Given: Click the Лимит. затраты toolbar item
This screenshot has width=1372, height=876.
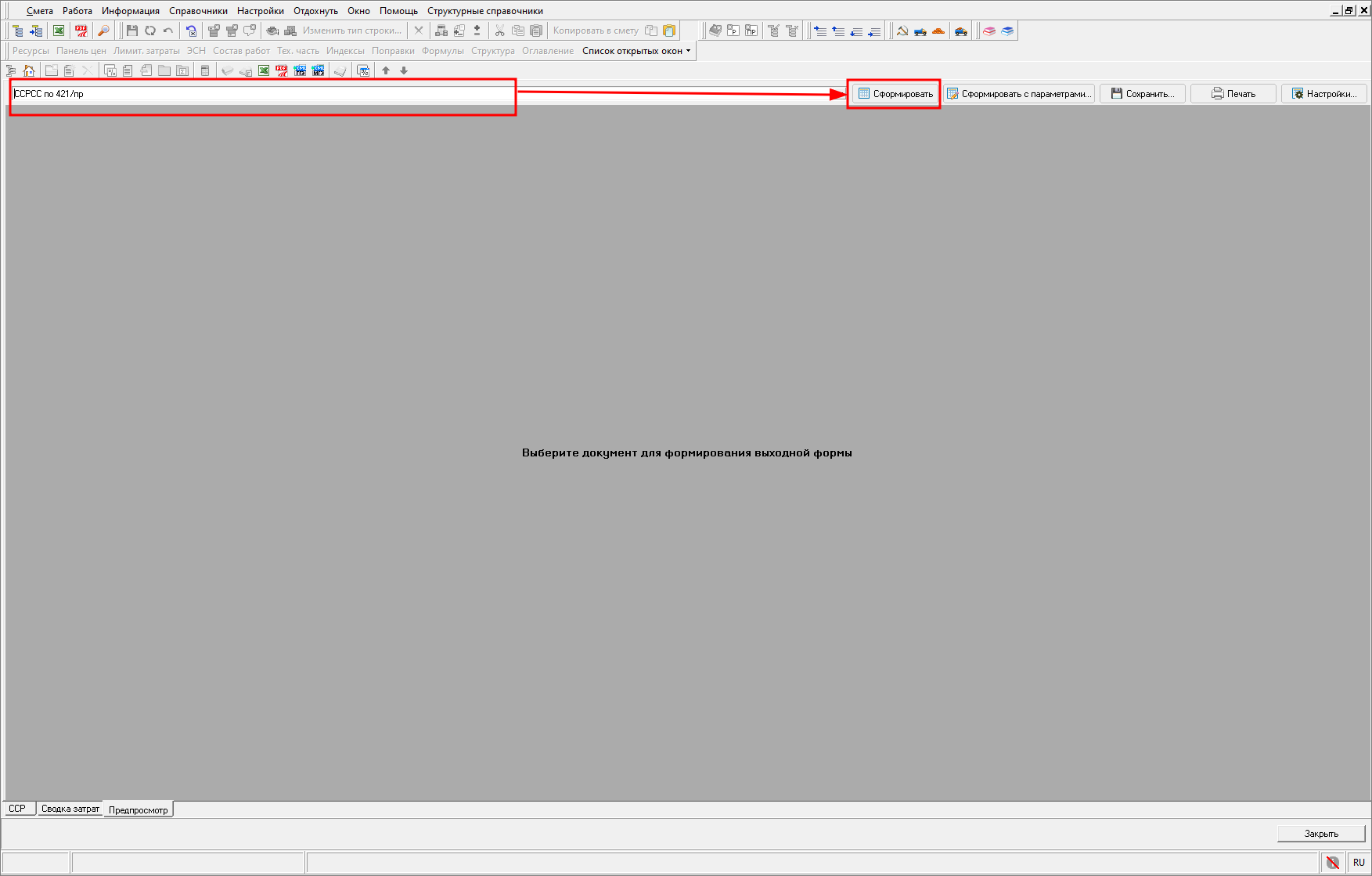Looking at the screenshot, I should pyautogui.click(x=146, y=51).
